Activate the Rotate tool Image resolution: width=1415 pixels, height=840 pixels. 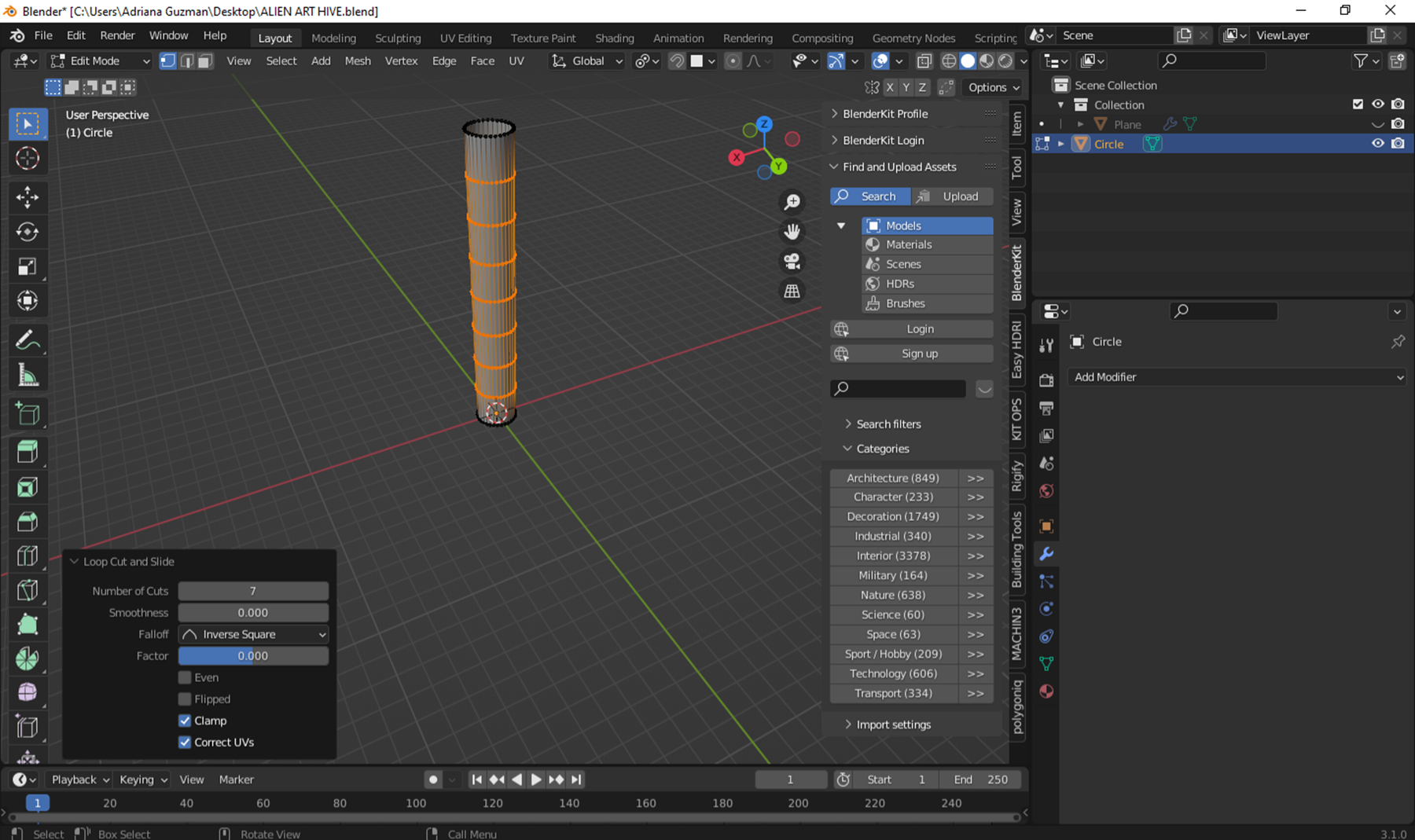click(28, 232)
